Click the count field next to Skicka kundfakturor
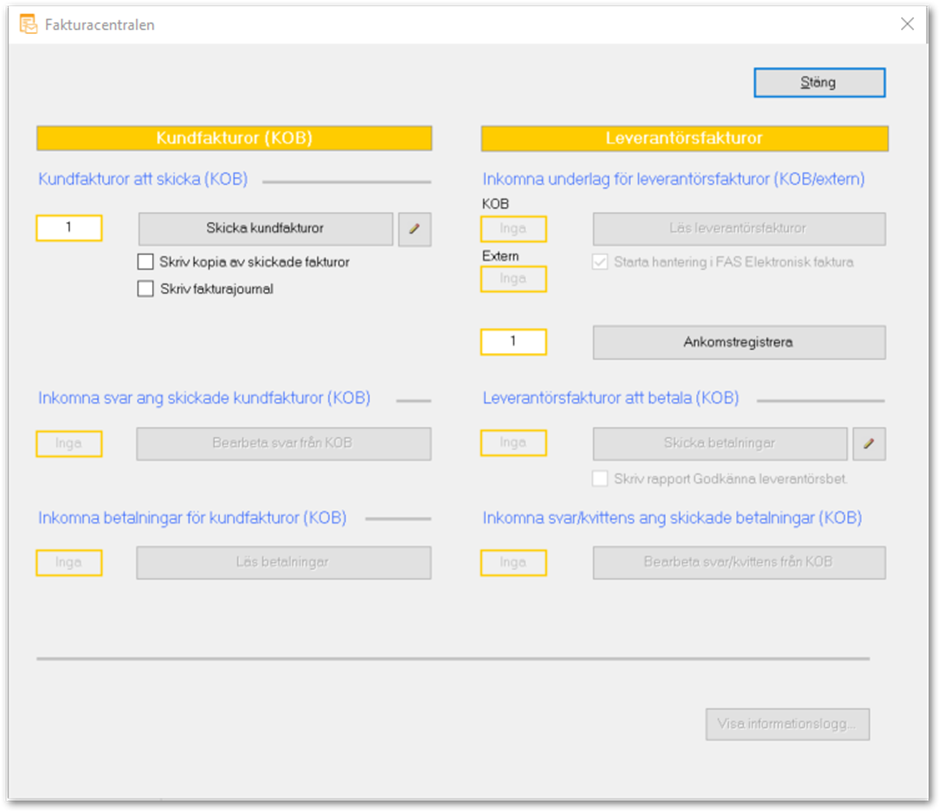 [x=70, y=228]
